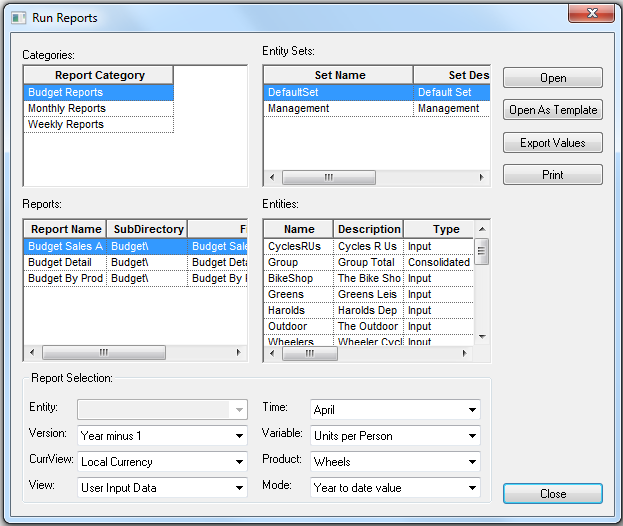Select the Budget Reports category
Screen dimensions: 623x526
click(99, 92)
